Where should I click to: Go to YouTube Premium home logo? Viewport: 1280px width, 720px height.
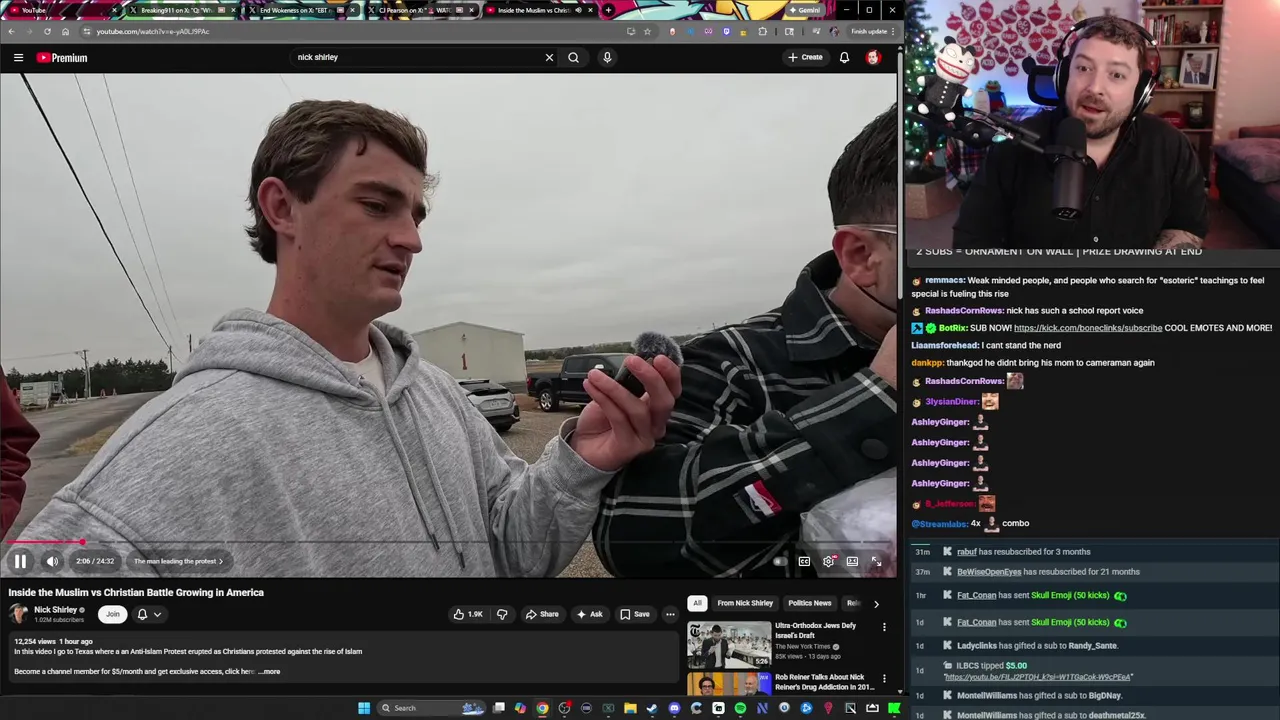tap(62, 57)
